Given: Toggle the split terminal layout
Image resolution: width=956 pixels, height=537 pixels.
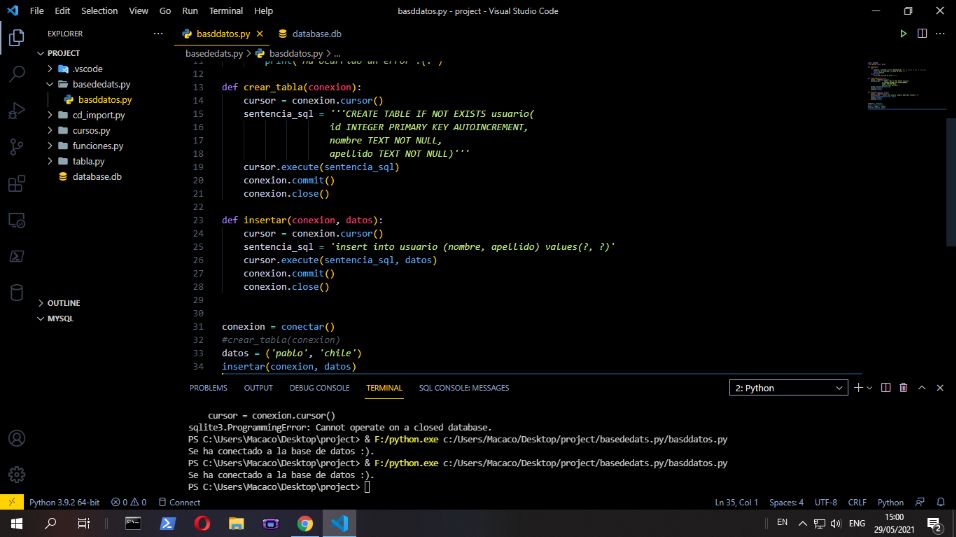Looking at the screenshot, I should (885, 388).
